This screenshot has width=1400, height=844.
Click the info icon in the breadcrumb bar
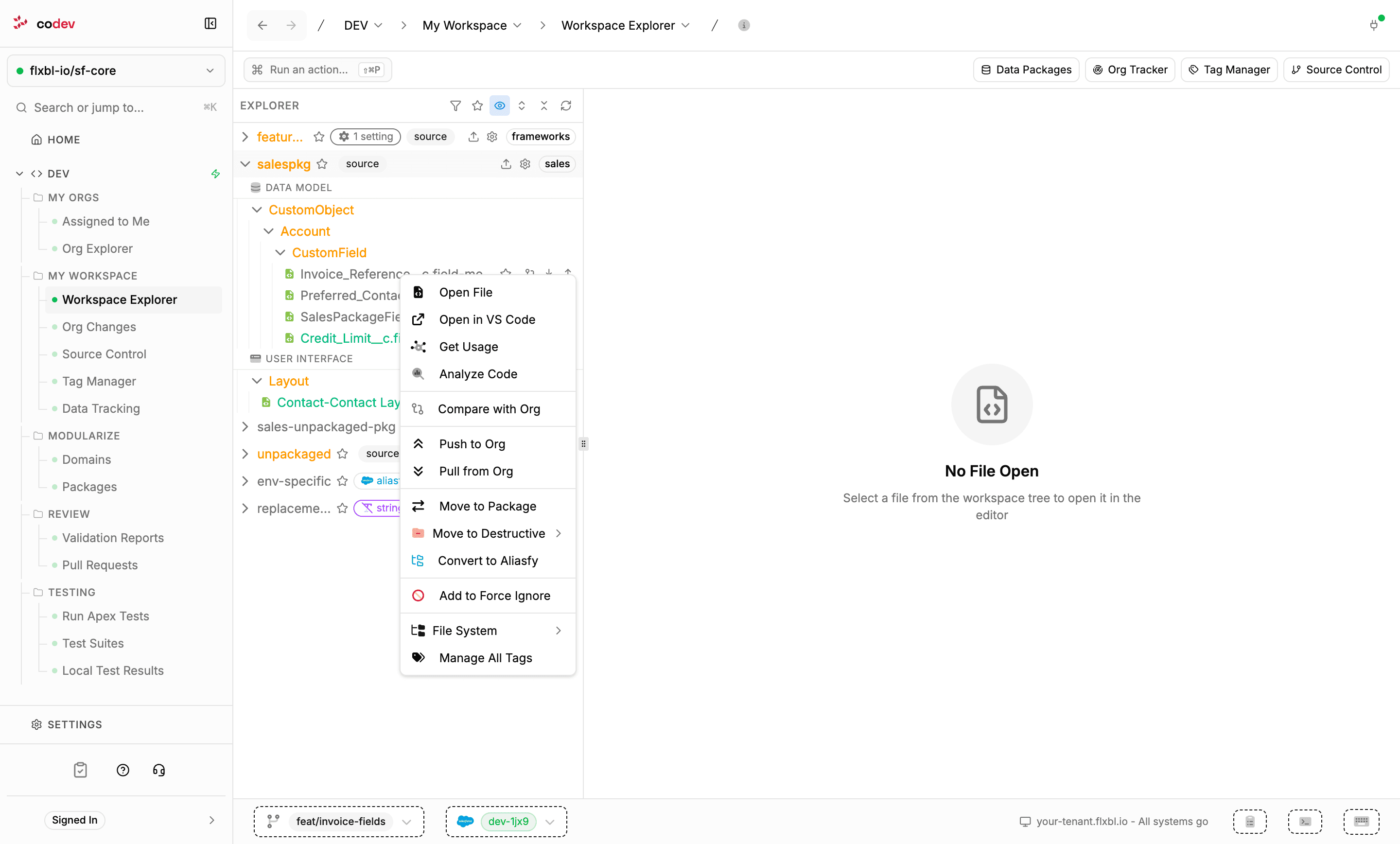point(744,25)
